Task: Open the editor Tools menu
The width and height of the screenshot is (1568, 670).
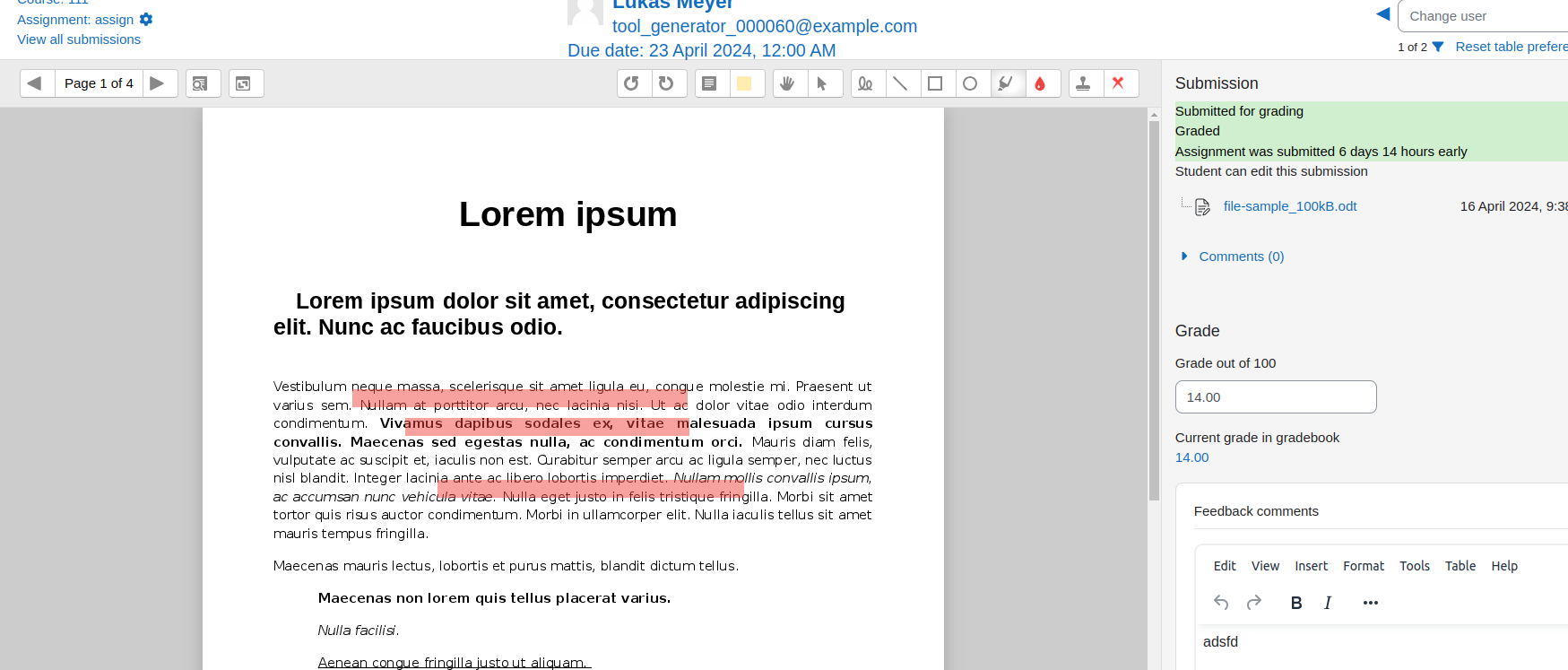Action: [1415, 566]
